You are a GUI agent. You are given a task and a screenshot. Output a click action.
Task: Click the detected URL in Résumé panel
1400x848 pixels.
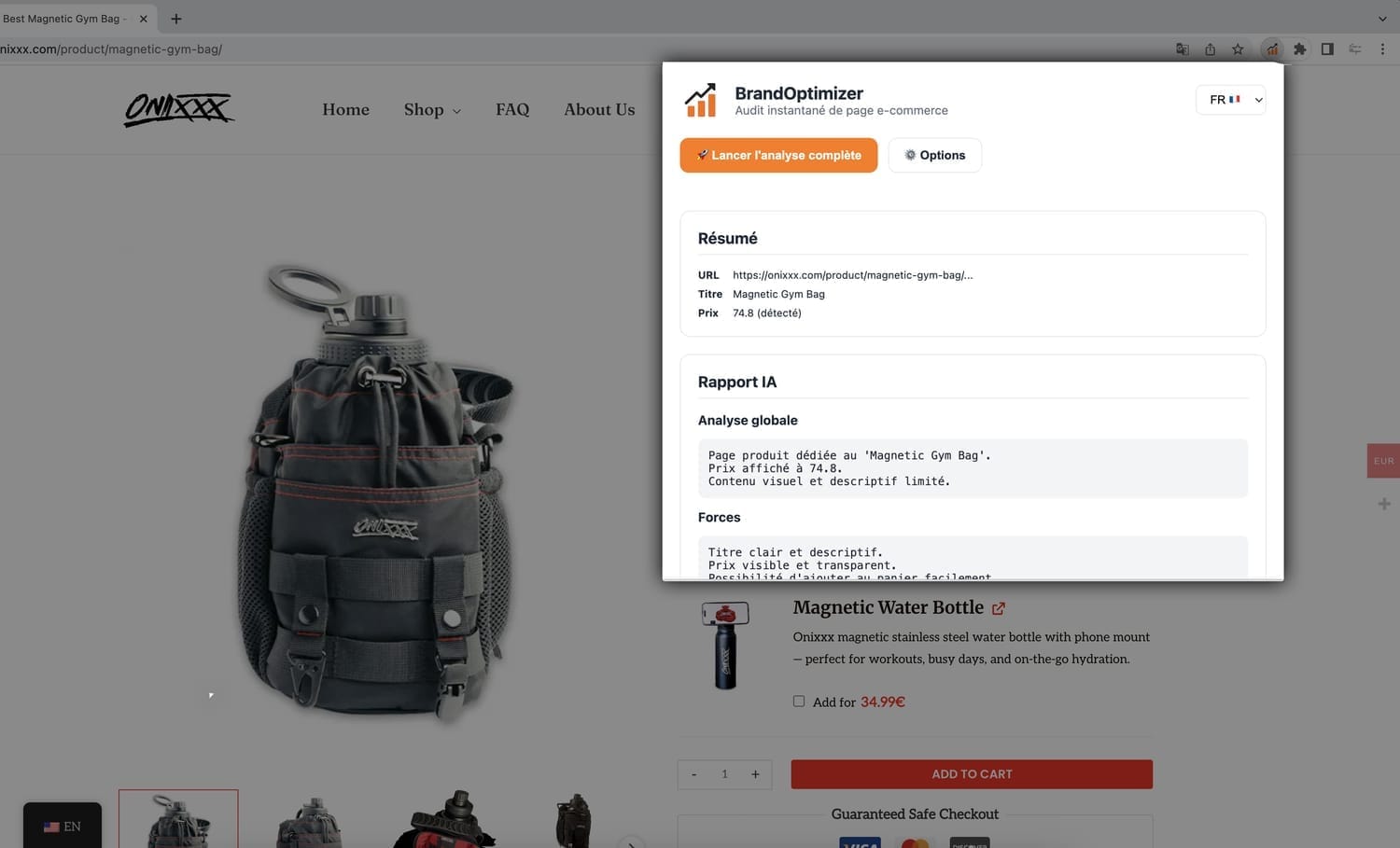coord(852,275)
